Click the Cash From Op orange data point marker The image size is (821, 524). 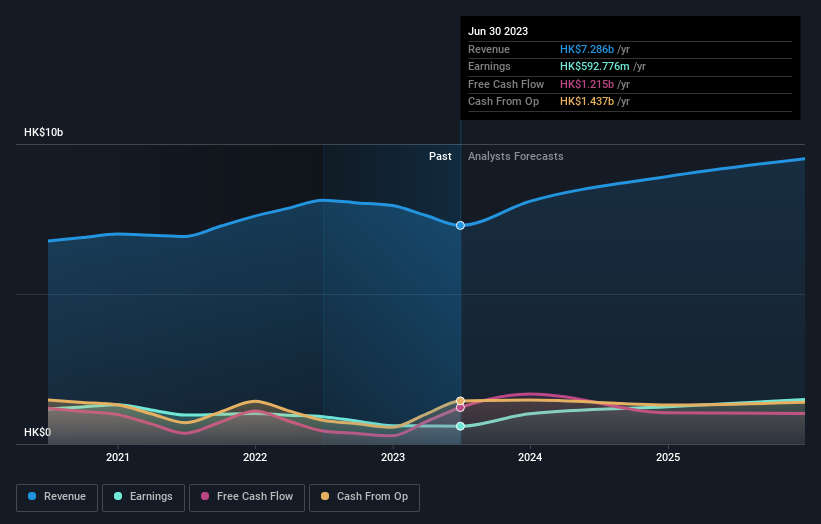460,401
